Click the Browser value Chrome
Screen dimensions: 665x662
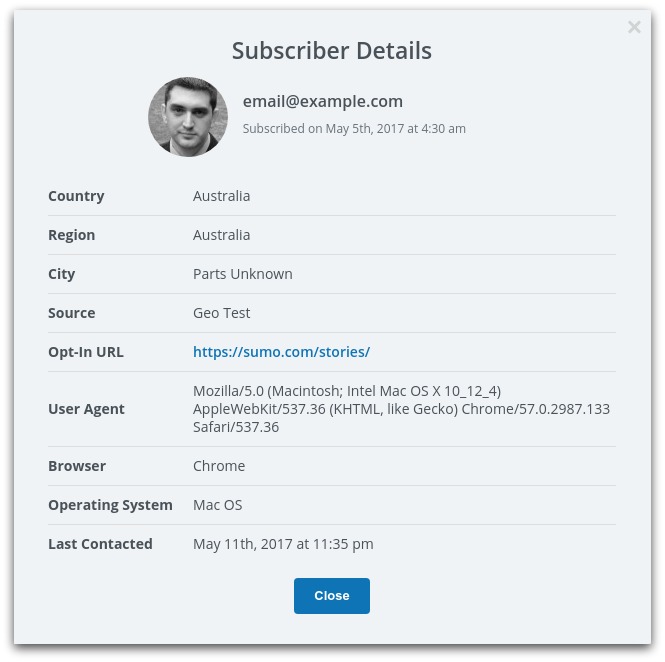(219, 466)
